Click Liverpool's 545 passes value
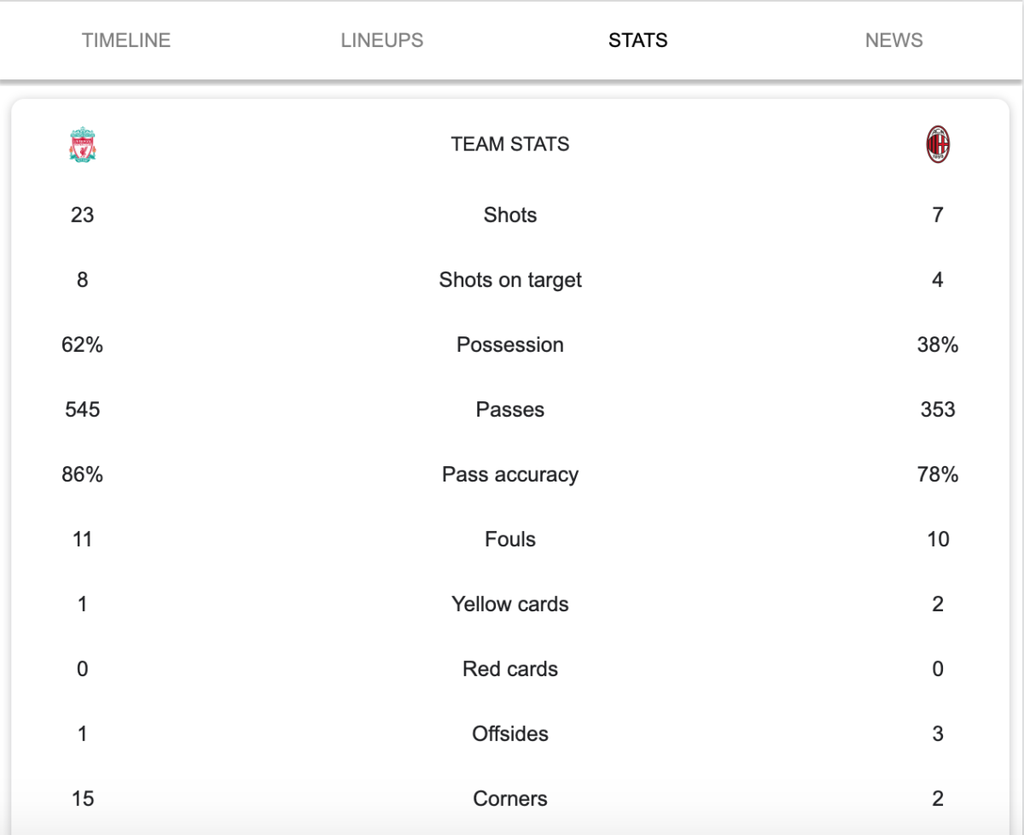1024x835 pixels. (x=82, y=409)
